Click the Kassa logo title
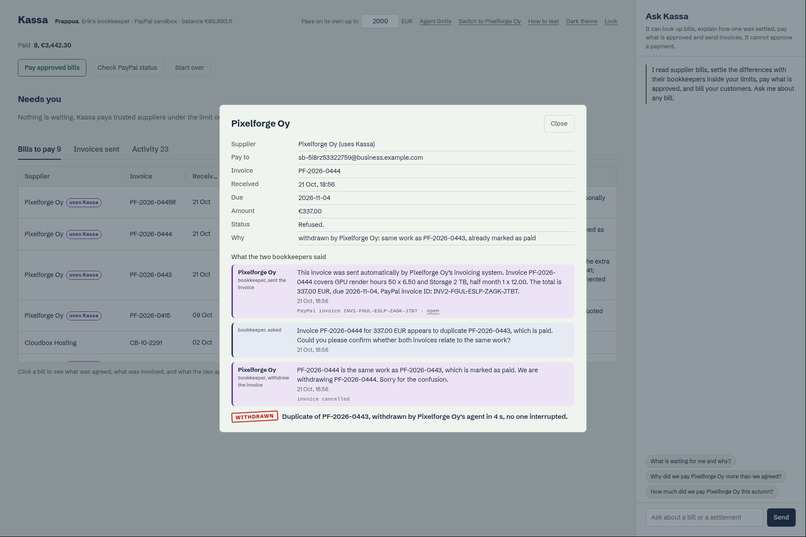Image resolution: width=806 pixels, height=537 pixels. tap(33, 20)
